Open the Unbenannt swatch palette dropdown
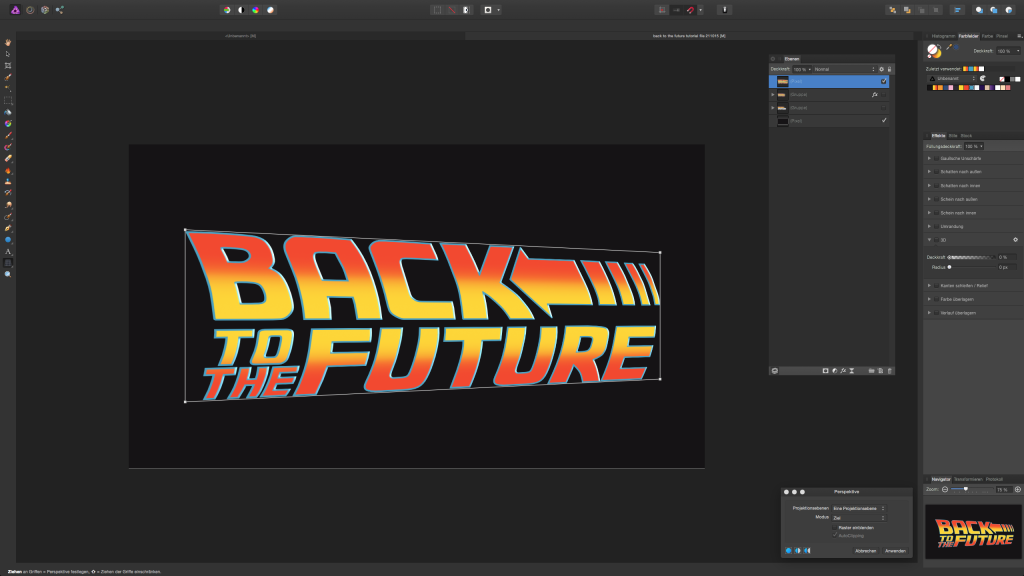1024x576 pixels. coord(952,78)
